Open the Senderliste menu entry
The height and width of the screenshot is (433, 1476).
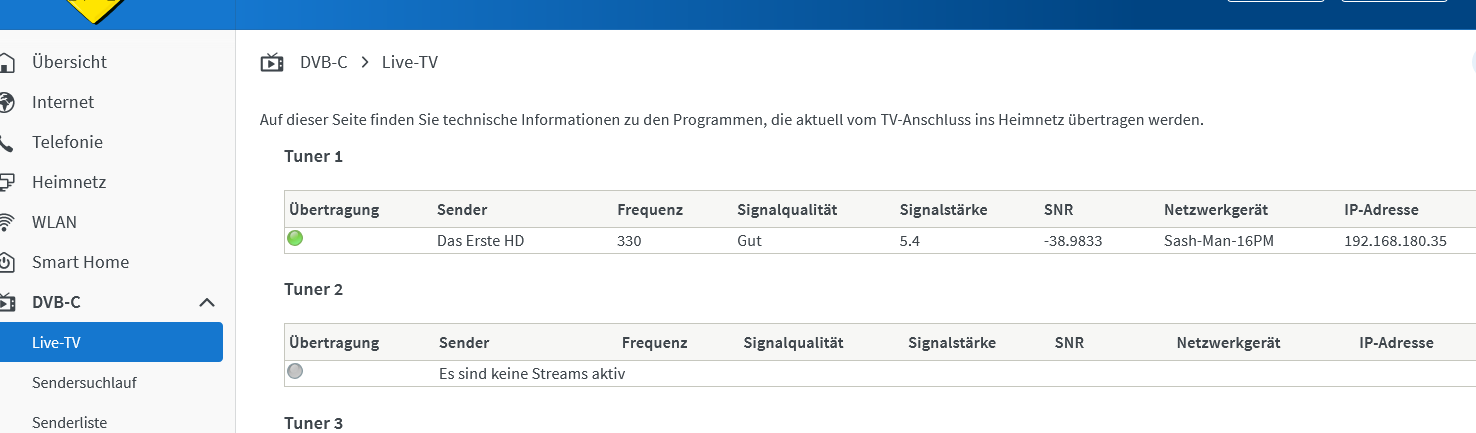click(x=69, y=422)
